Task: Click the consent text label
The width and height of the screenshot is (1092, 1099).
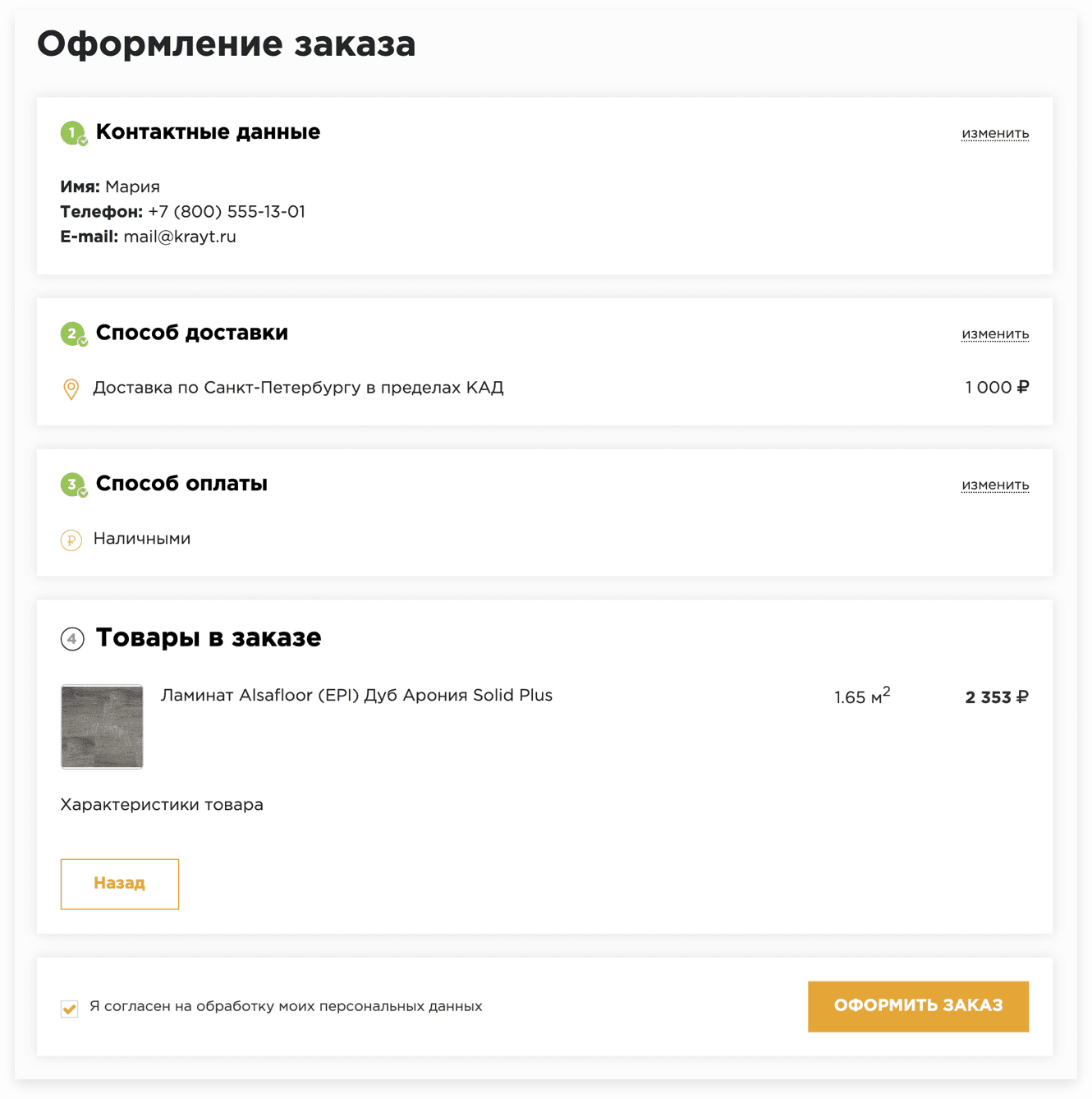Action: 286,1007
